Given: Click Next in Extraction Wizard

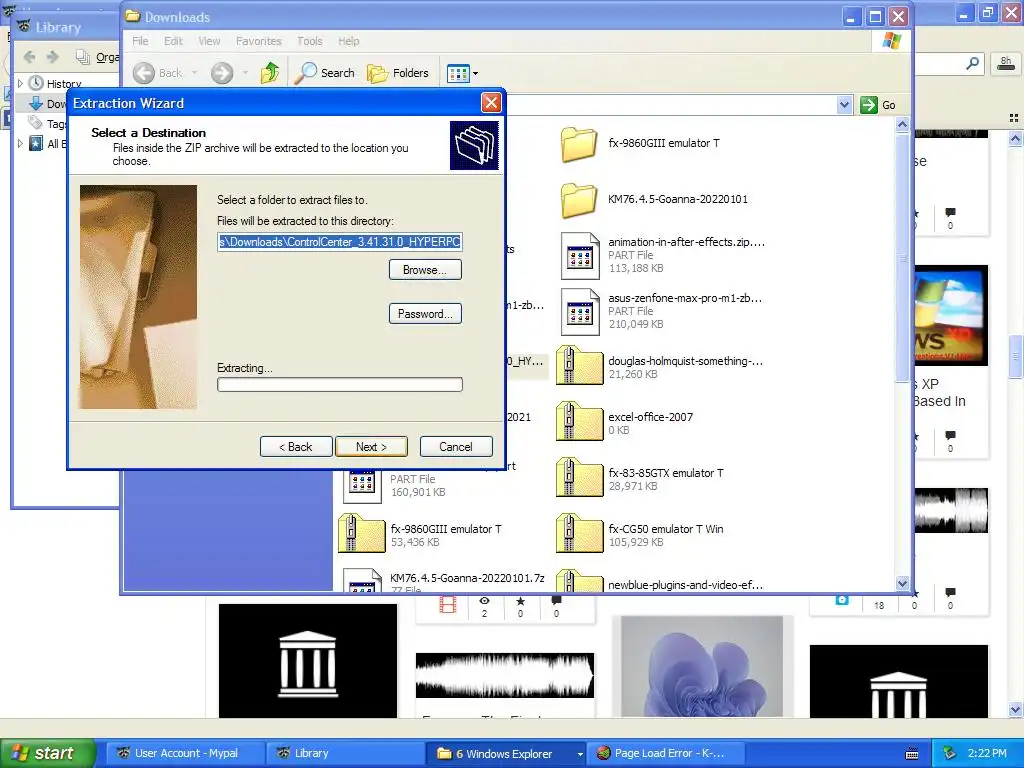Looking at the screenshot, I should click(x=371, y=447).
